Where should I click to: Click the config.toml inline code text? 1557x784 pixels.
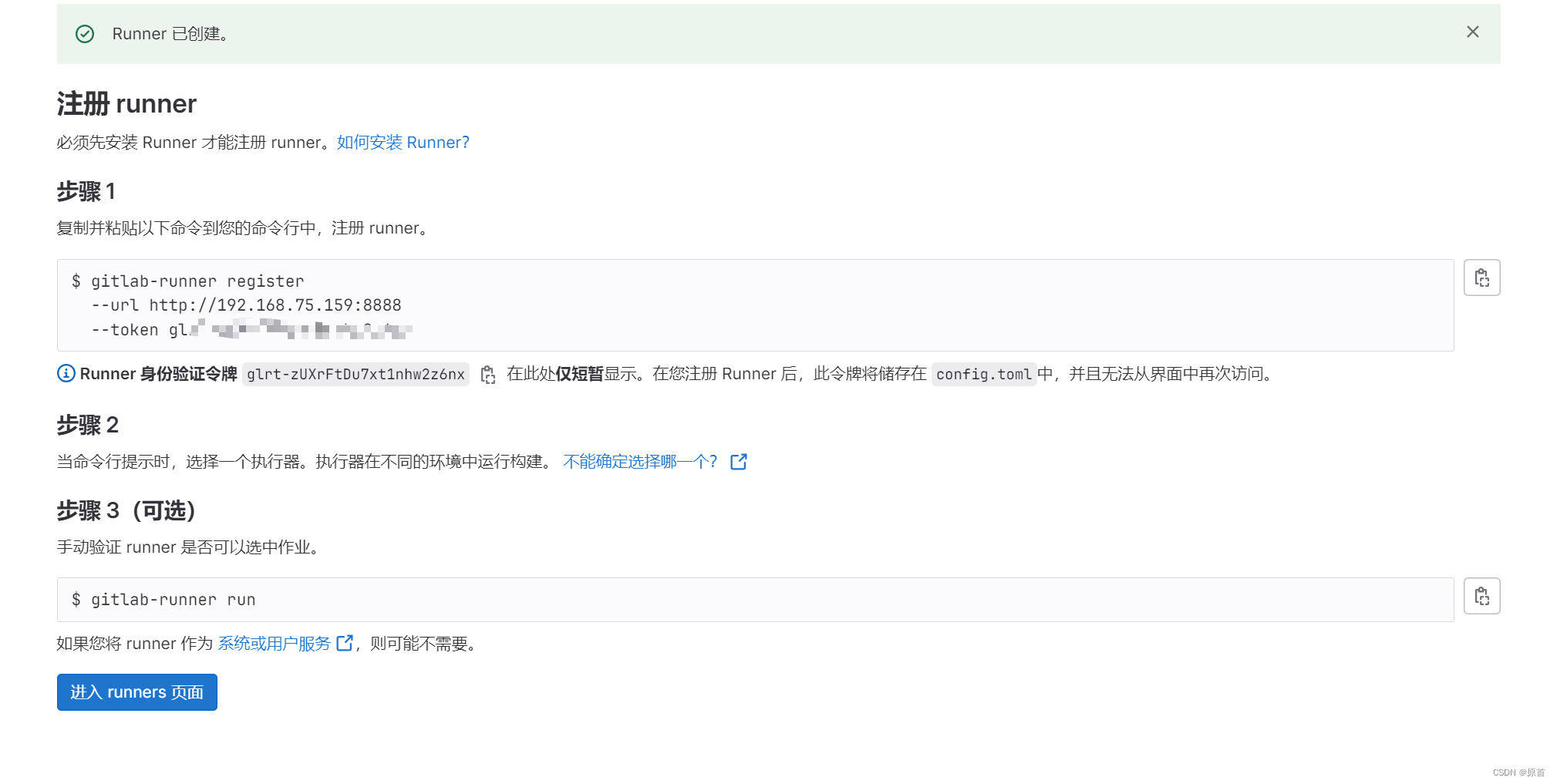985,375
